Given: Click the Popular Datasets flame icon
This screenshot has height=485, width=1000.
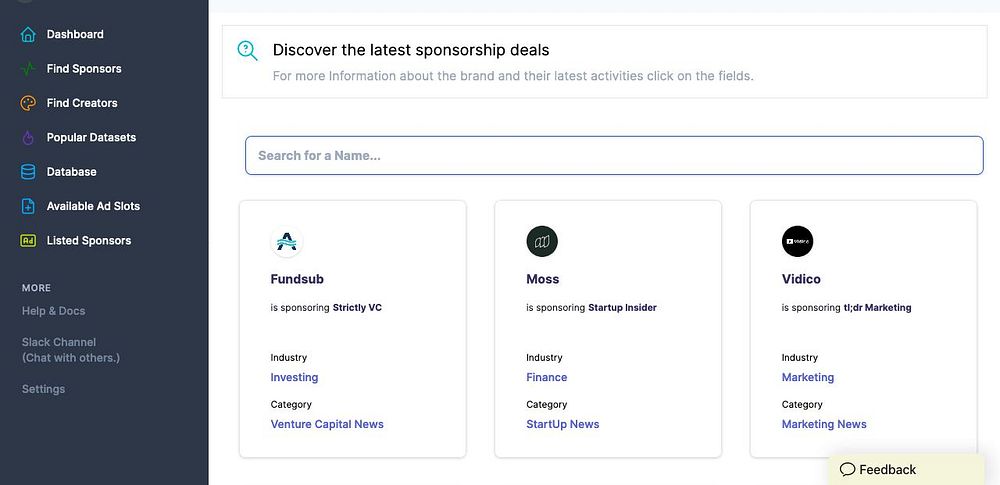Looking at the screenshot, I should tap(28, 138).
